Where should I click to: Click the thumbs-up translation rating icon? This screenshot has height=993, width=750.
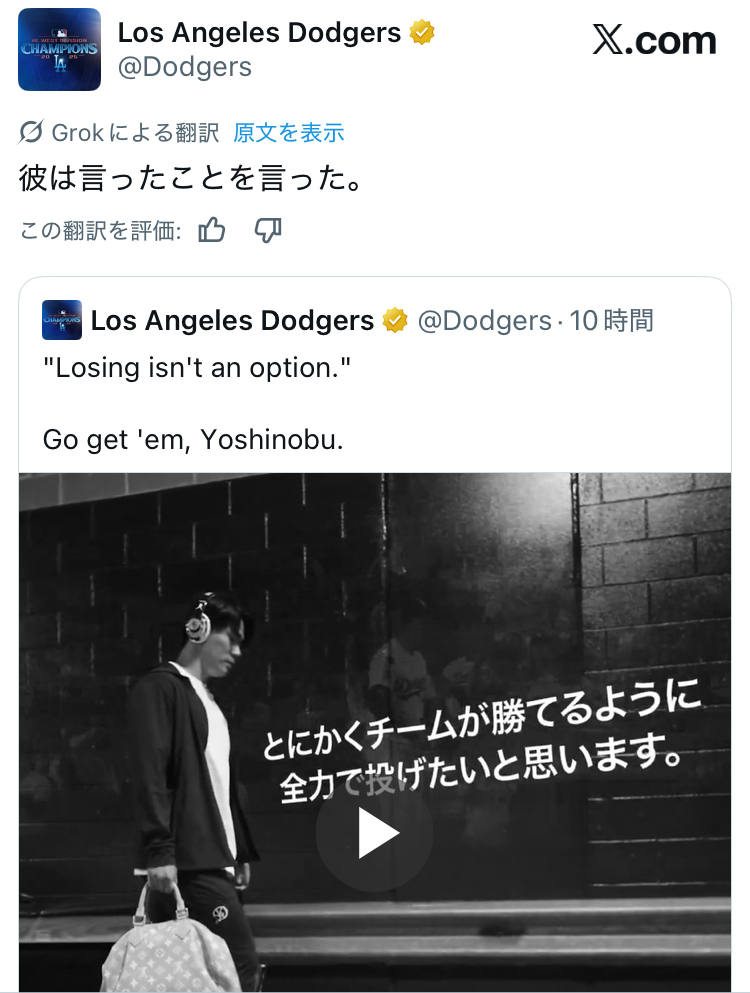coord(212,230)
